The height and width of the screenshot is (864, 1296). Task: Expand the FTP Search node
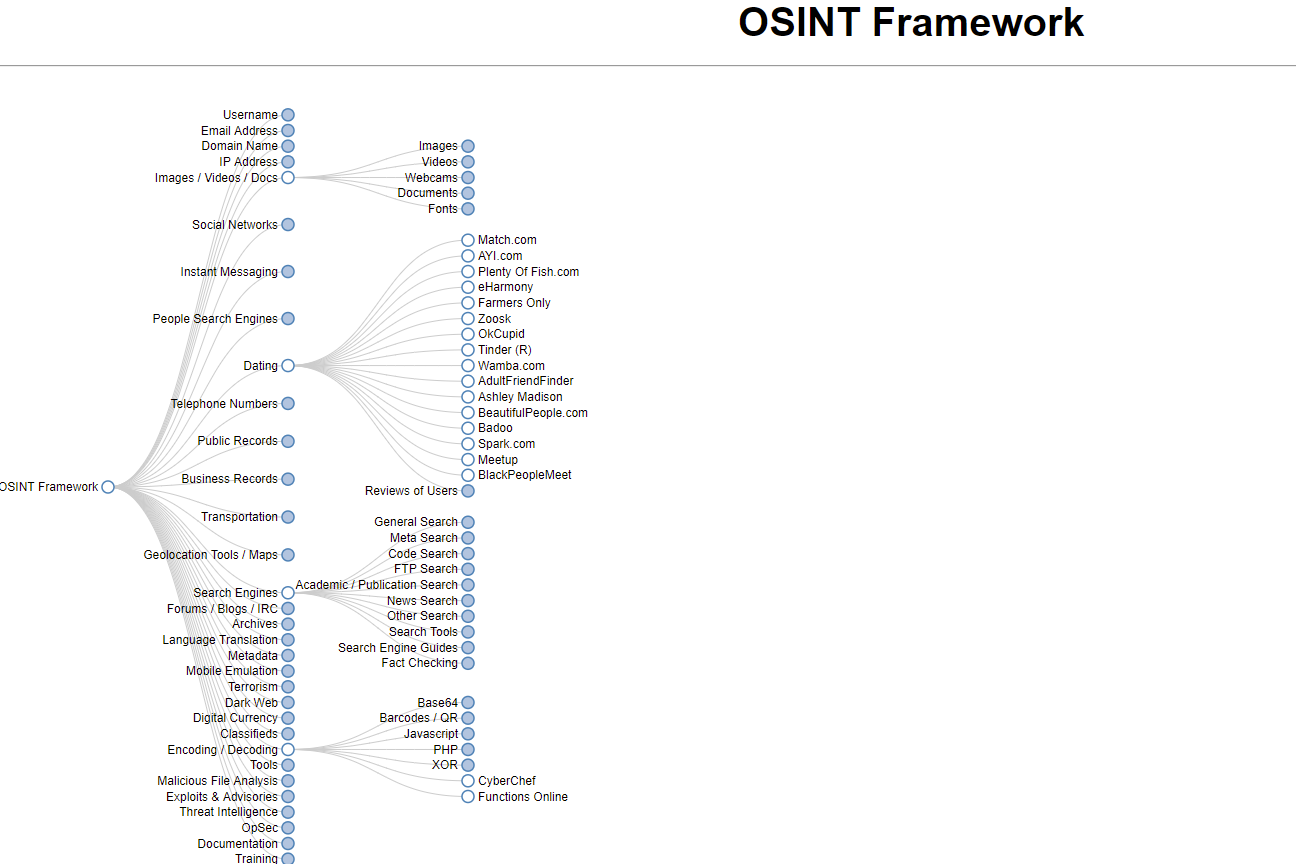coord(468,569)
